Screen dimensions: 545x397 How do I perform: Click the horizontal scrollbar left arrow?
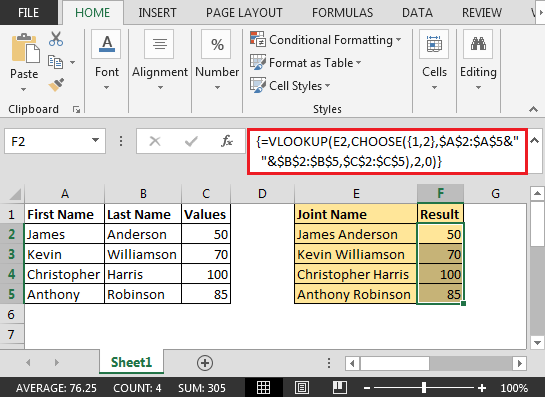coord(352,364)
